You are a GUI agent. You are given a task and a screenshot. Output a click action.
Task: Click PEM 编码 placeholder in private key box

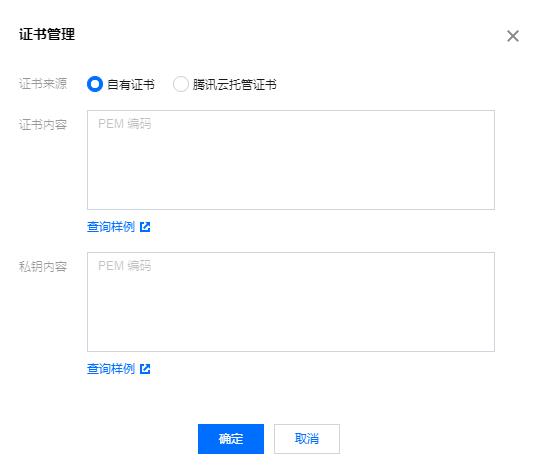point(124,266)
